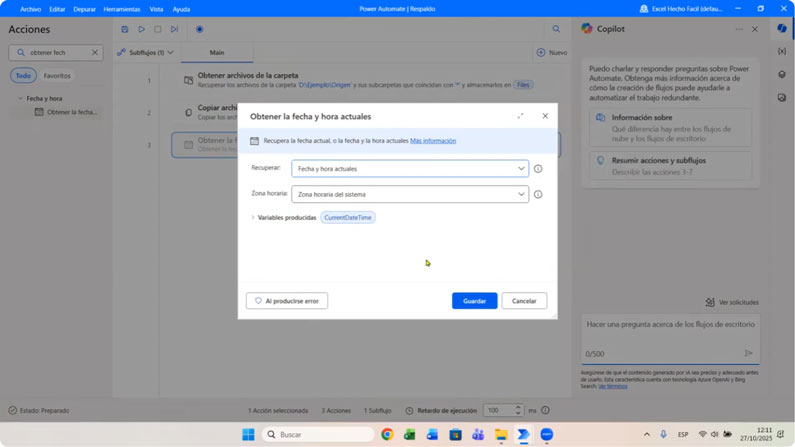795x447 pixels.
Task: Click the Nuevo button
Action: click(552, 53)
